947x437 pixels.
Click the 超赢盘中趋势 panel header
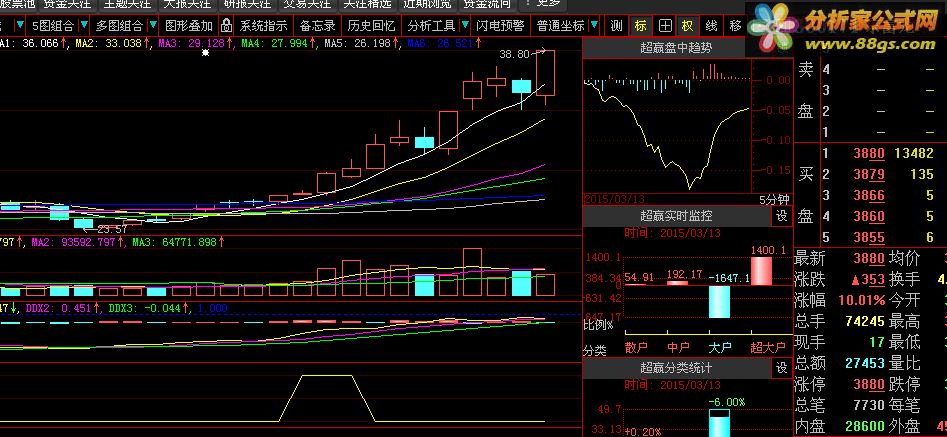click(676, 48)
